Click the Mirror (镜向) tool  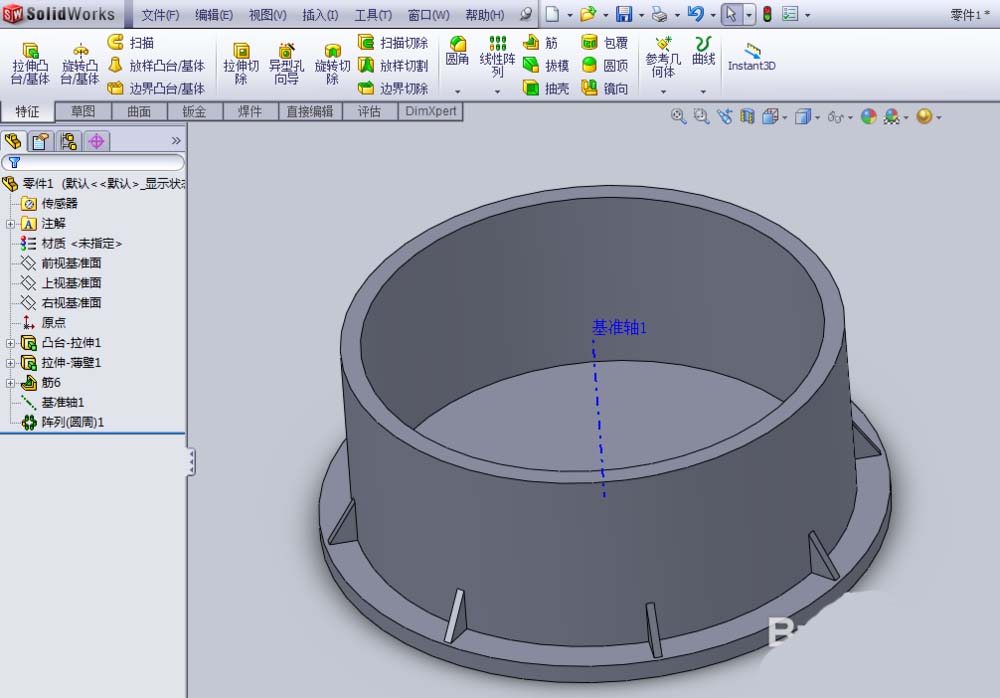pos(605,88)
